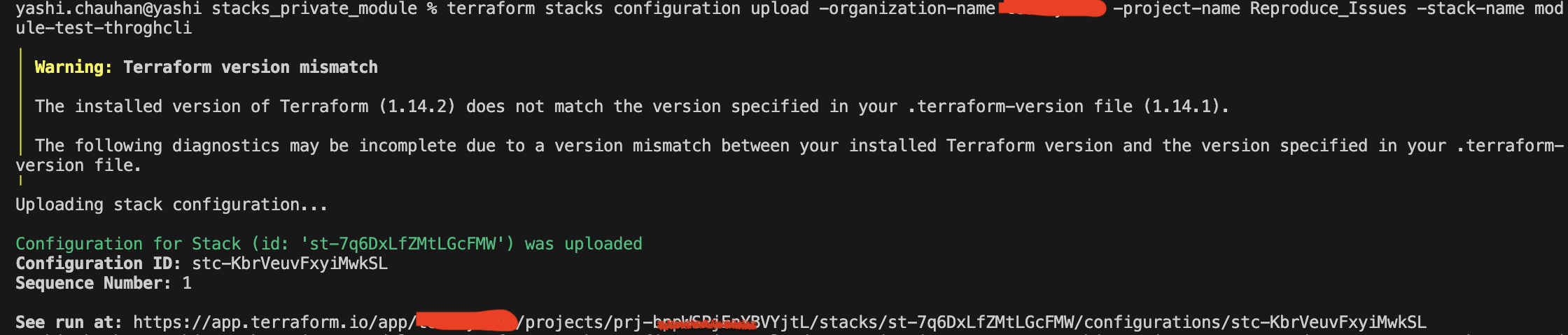Click the redacted organization name in command
This screenshot has height=335, width=1568.
click(1051, 9)
